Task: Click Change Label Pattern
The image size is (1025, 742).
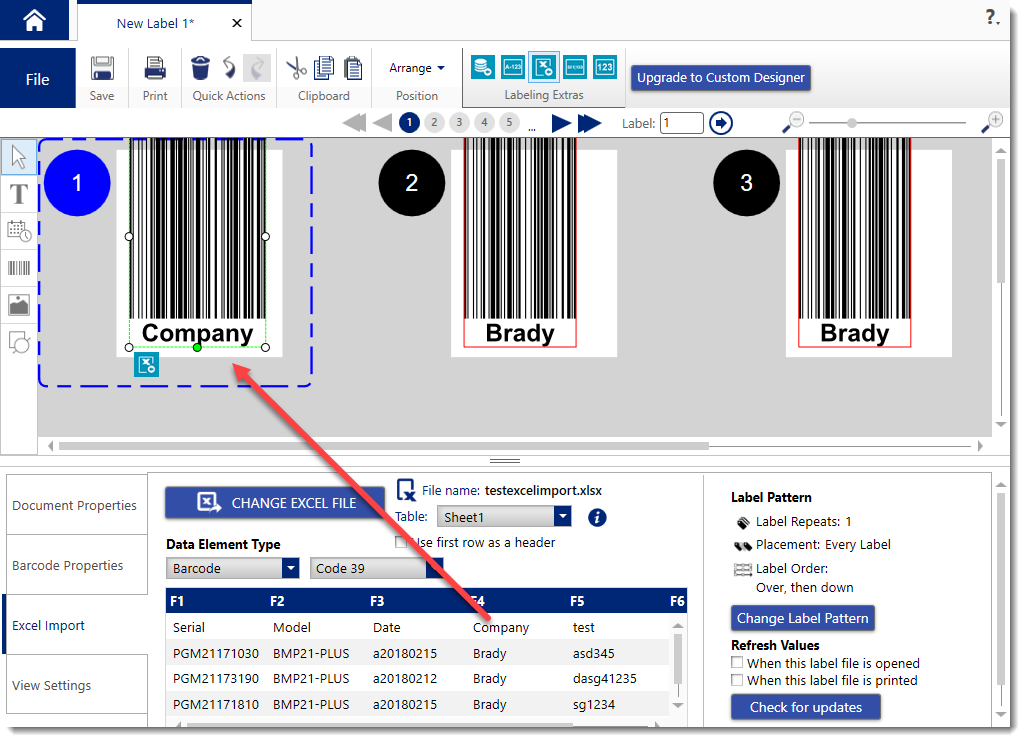Action: 802,618
